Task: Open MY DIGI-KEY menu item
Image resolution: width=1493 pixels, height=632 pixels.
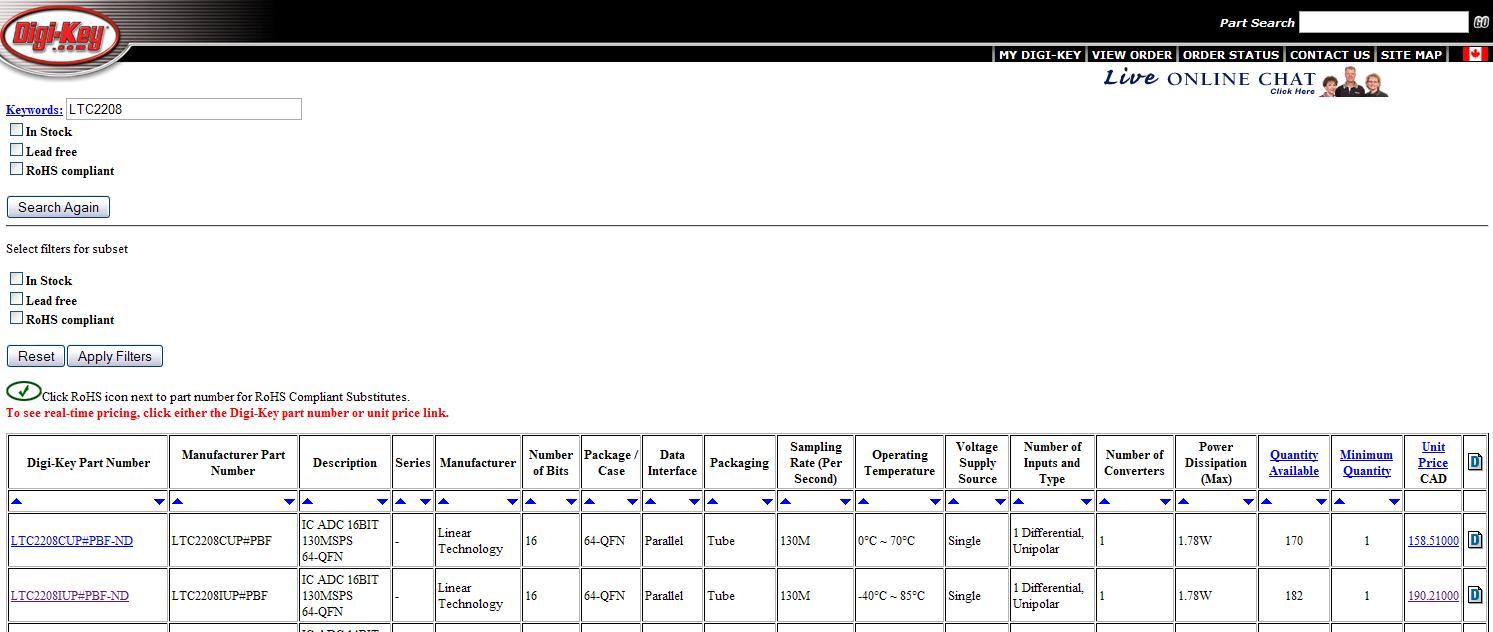Action: click(1039, 55)
